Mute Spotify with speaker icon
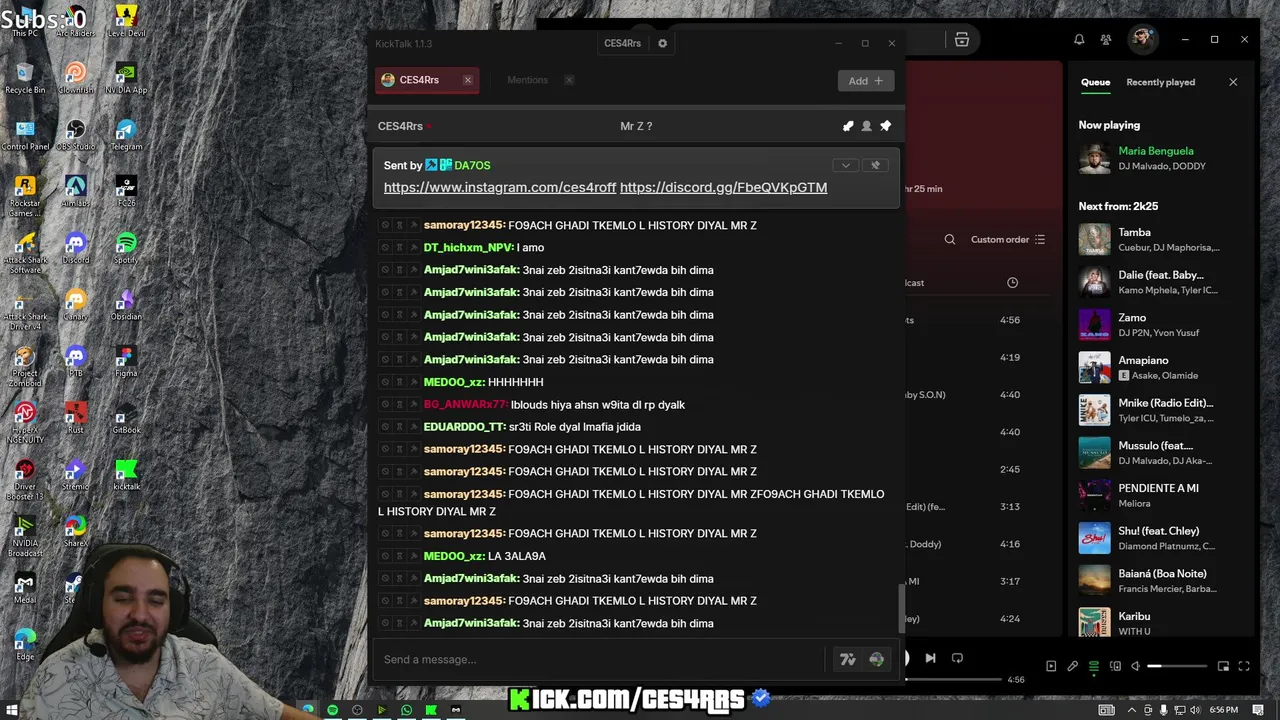 point(1136,666)
